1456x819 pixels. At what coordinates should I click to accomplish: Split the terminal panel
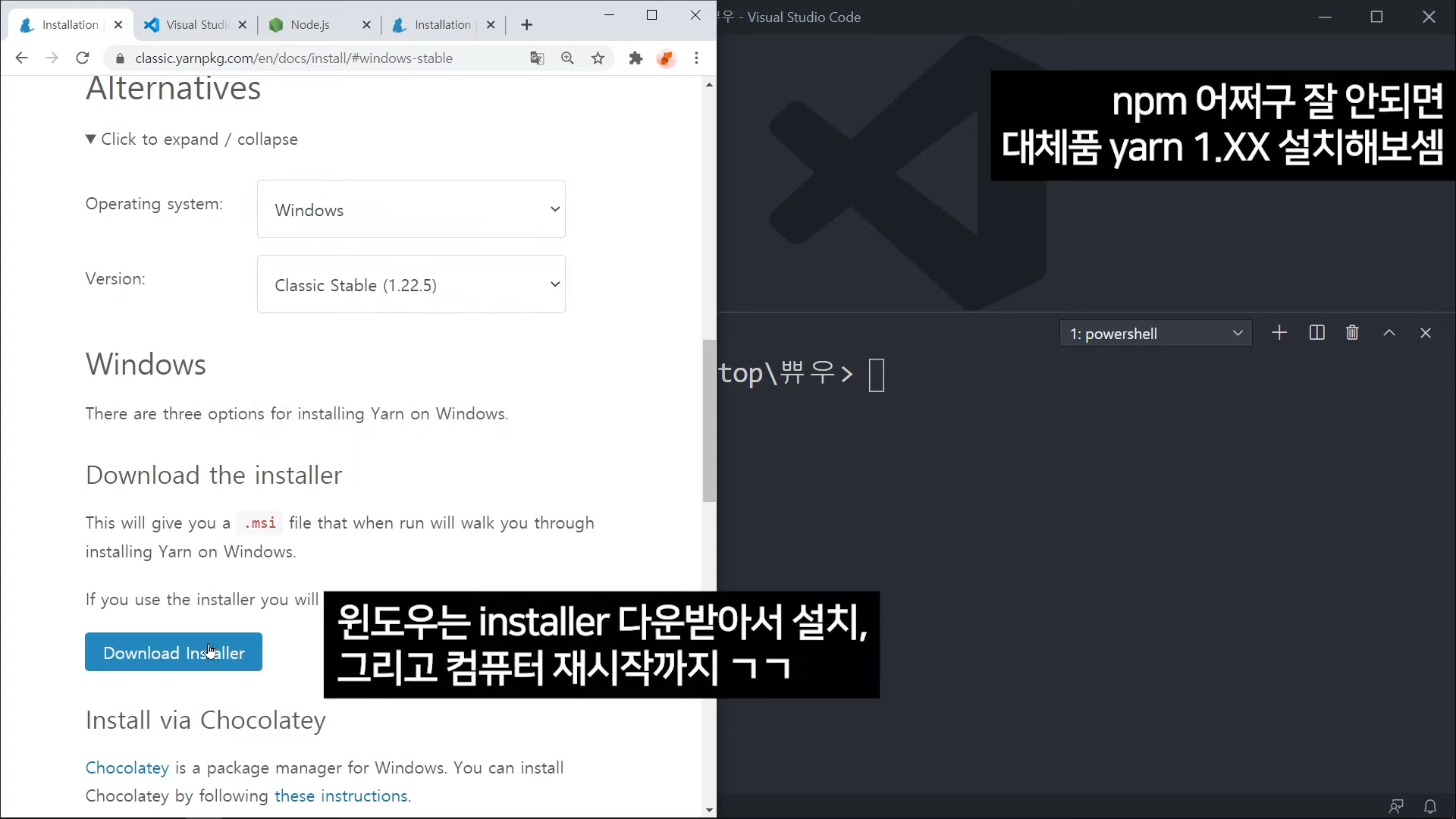[x=1316, y=333]
